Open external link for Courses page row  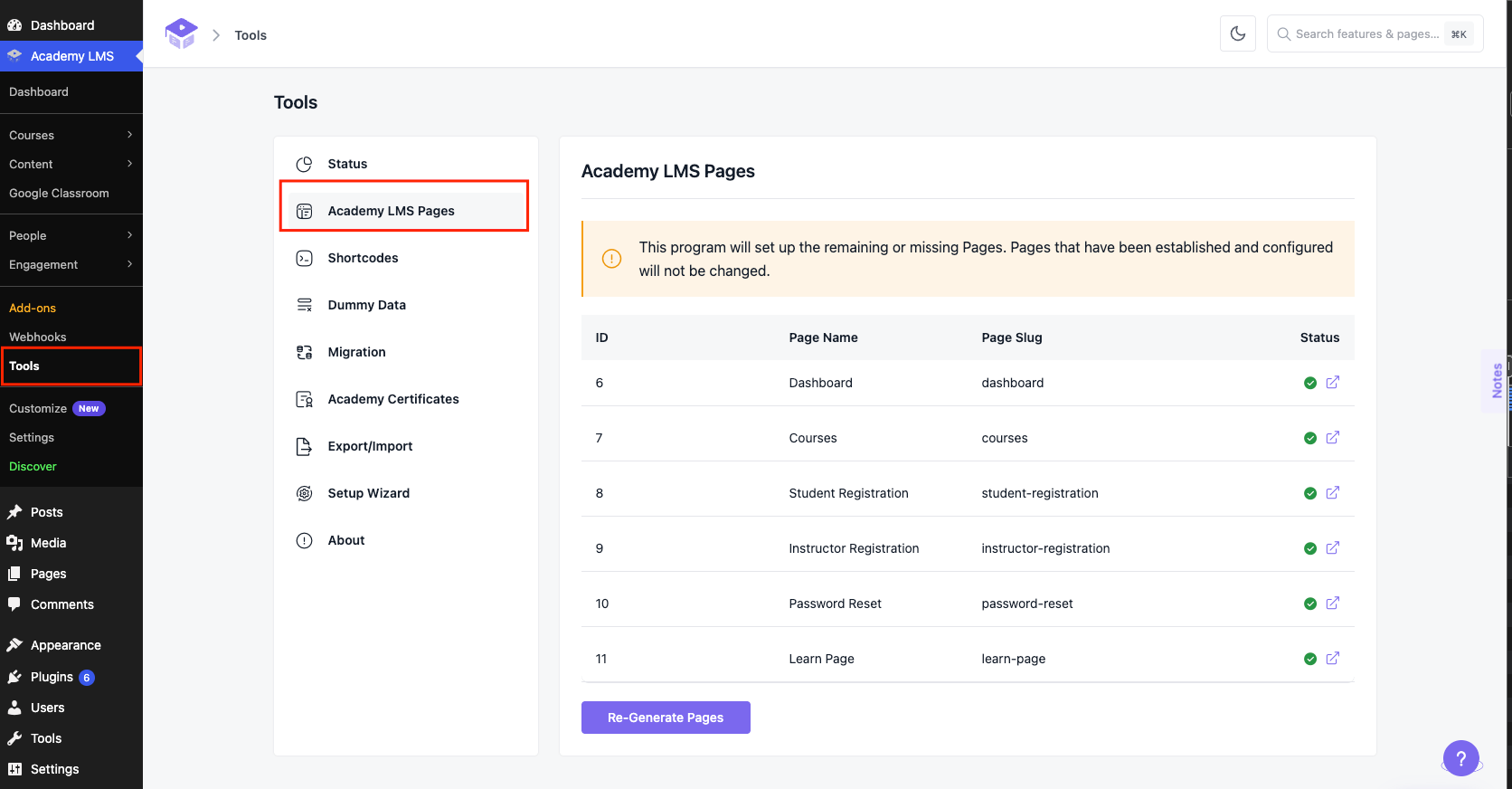click(x=1333, y=438)
